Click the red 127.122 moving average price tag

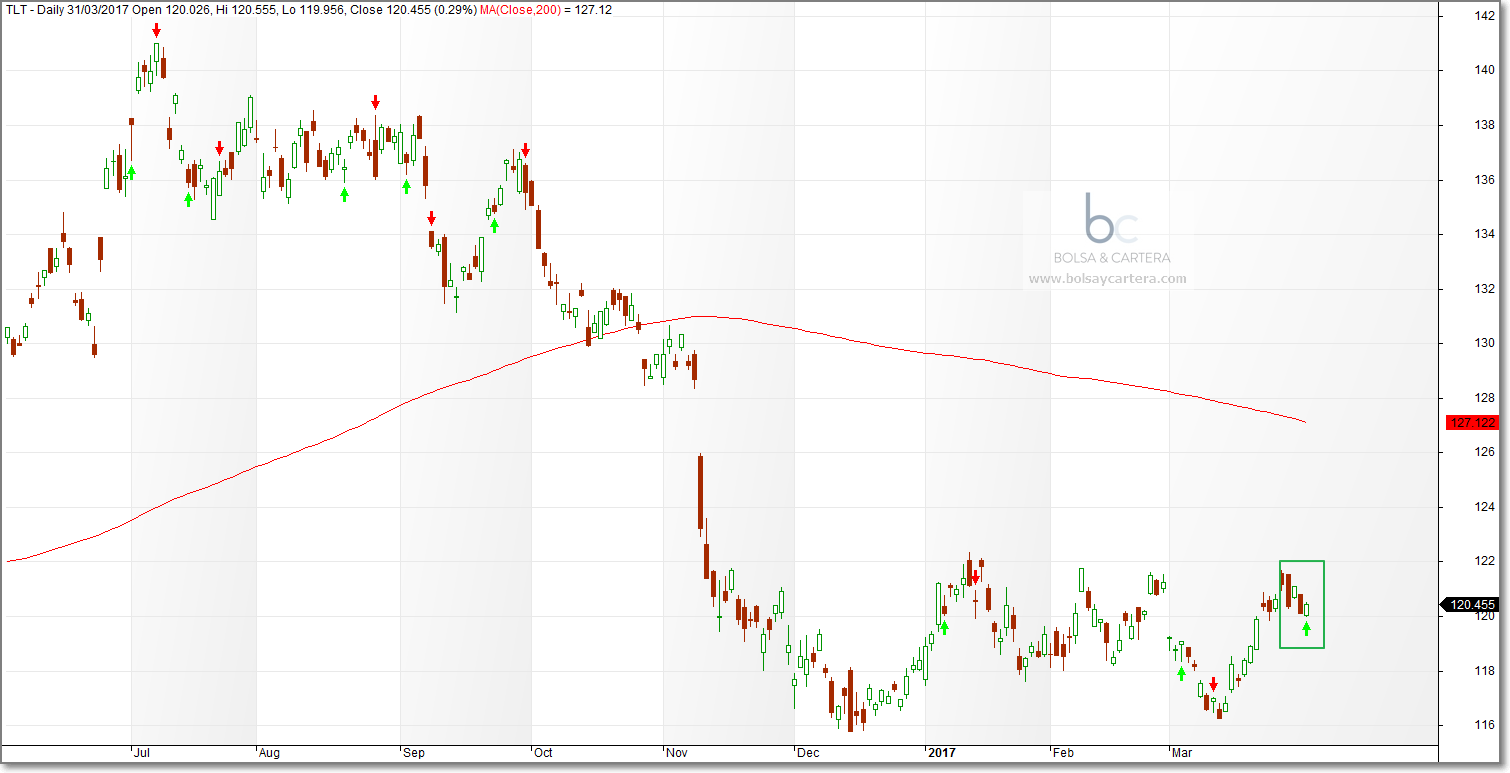1471,423
